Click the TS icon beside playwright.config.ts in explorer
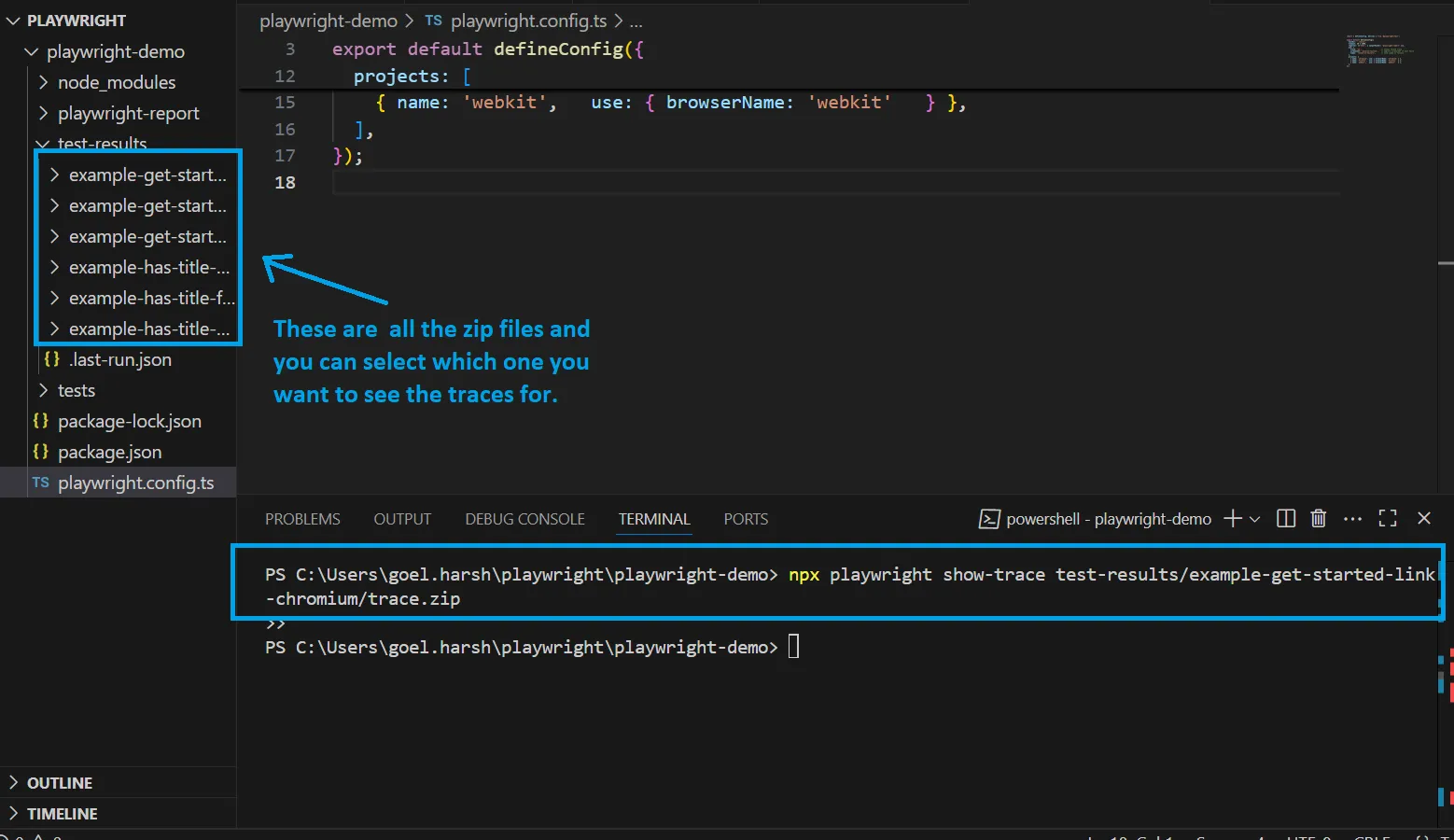This screenshot has height=840, width=1454. click(40, 483)
